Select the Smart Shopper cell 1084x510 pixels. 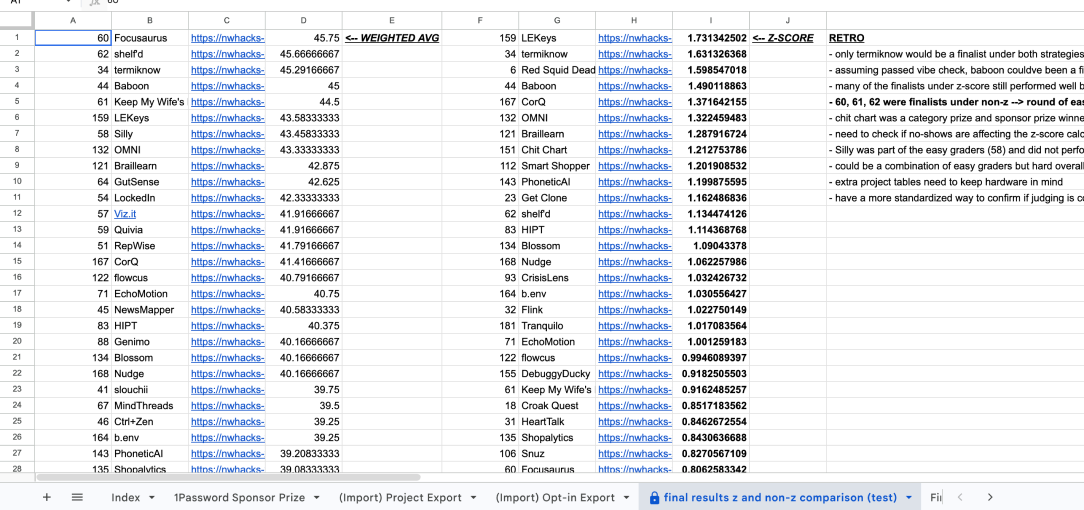pyautogui.click(x=557, y=166)
